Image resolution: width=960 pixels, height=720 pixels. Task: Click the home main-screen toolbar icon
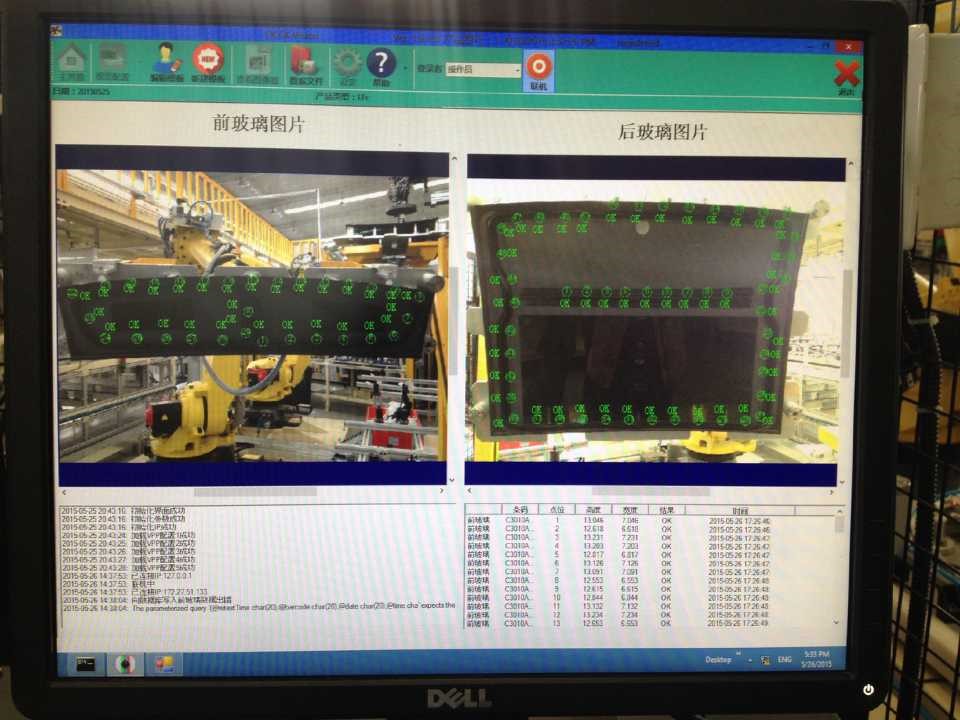70,62
